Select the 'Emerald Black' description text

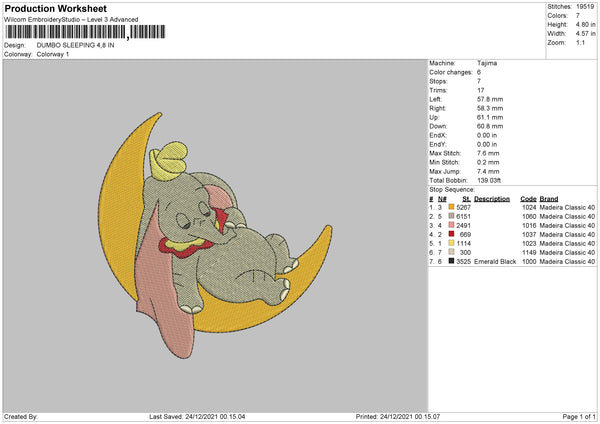(x=495, y=261)
